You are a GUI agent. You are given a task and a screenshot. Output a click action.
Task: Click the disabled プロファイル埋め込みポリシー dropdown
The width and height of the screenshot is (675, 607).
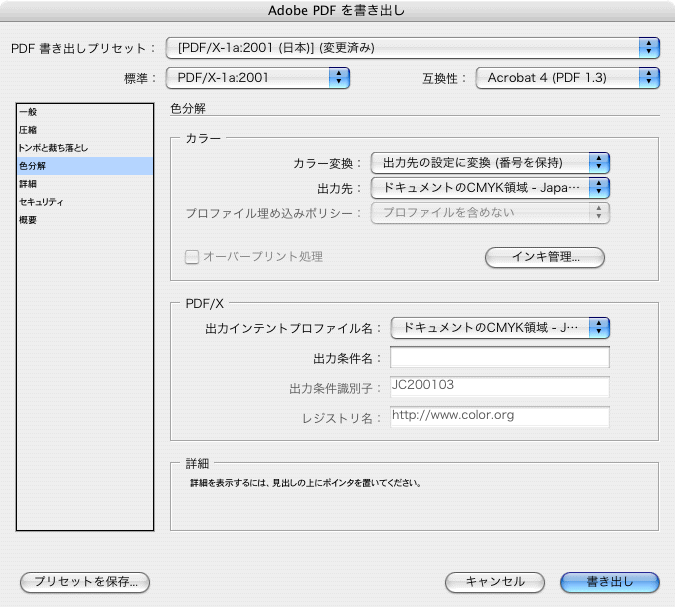(x=490, y=213)
